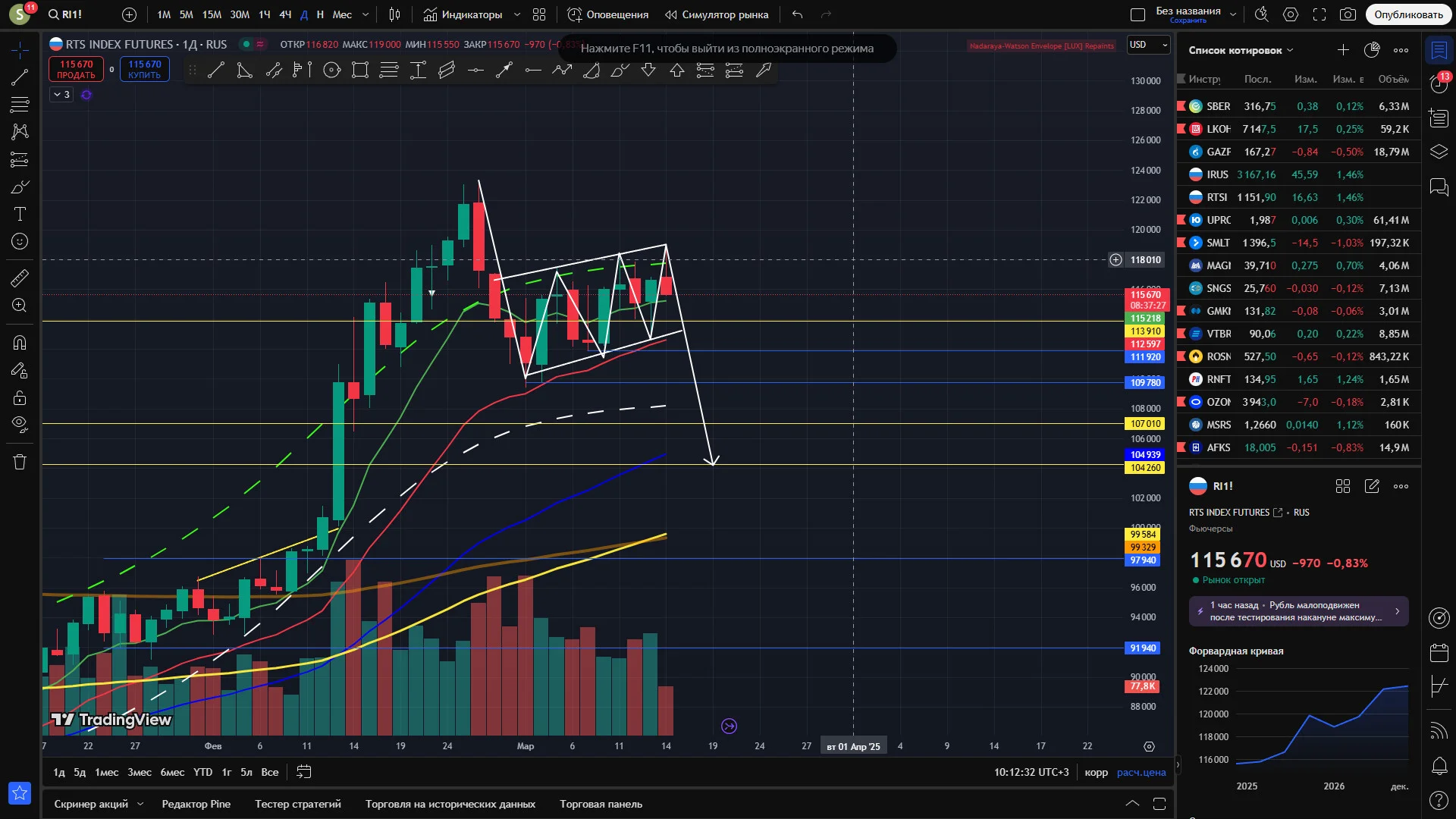1456x819 pixels.
Task: Open the Без названия layout dropdown
Action: click(x=1233, y=14)
